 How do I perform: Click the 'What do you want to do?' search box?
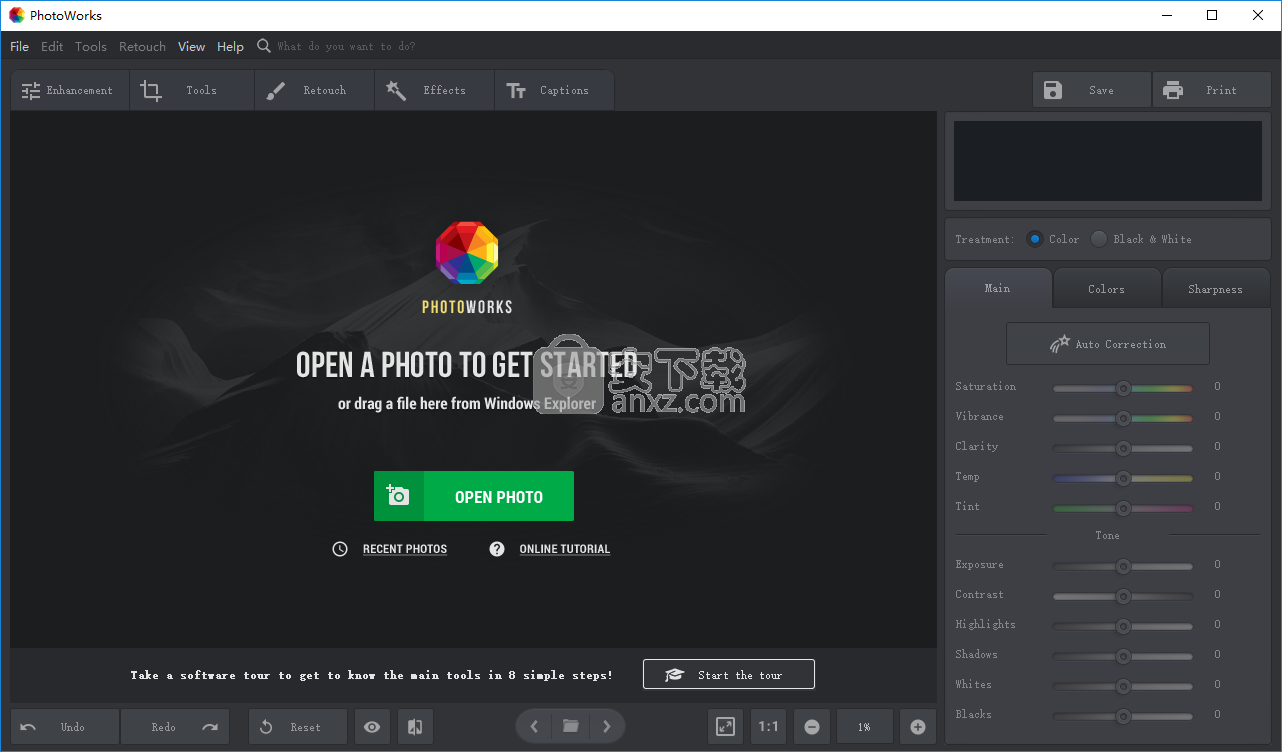pos(345,46)
